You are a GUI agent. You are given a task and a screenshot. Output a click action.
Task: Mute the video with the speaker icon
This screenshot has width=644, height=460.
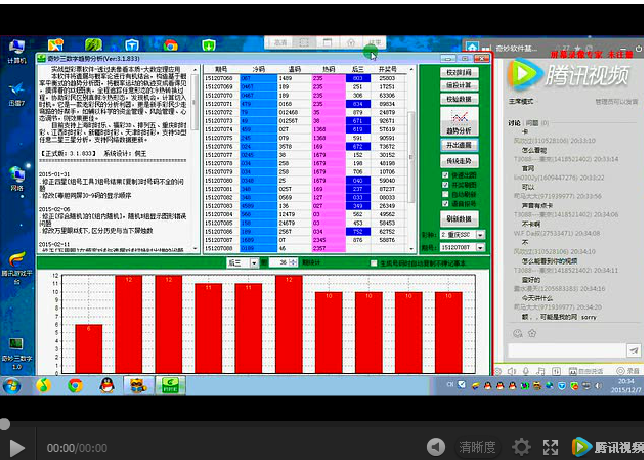(x=436, y=447)
